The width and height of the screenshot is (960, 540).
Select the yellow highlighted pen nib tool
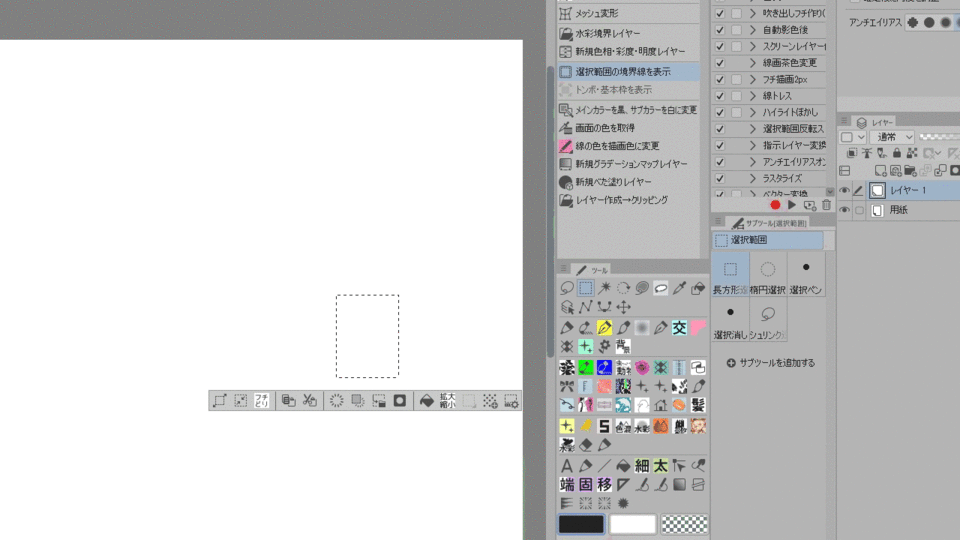[x=604, y=328]
